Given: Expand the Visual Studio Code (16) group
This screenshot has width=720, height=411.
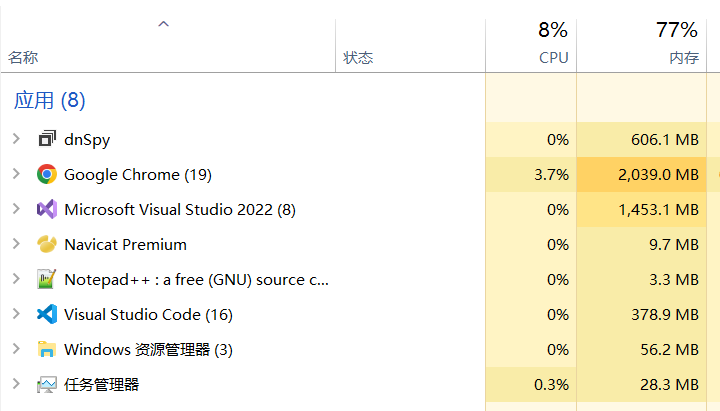Looking at the screenshot, I should (x=16, y=314).
